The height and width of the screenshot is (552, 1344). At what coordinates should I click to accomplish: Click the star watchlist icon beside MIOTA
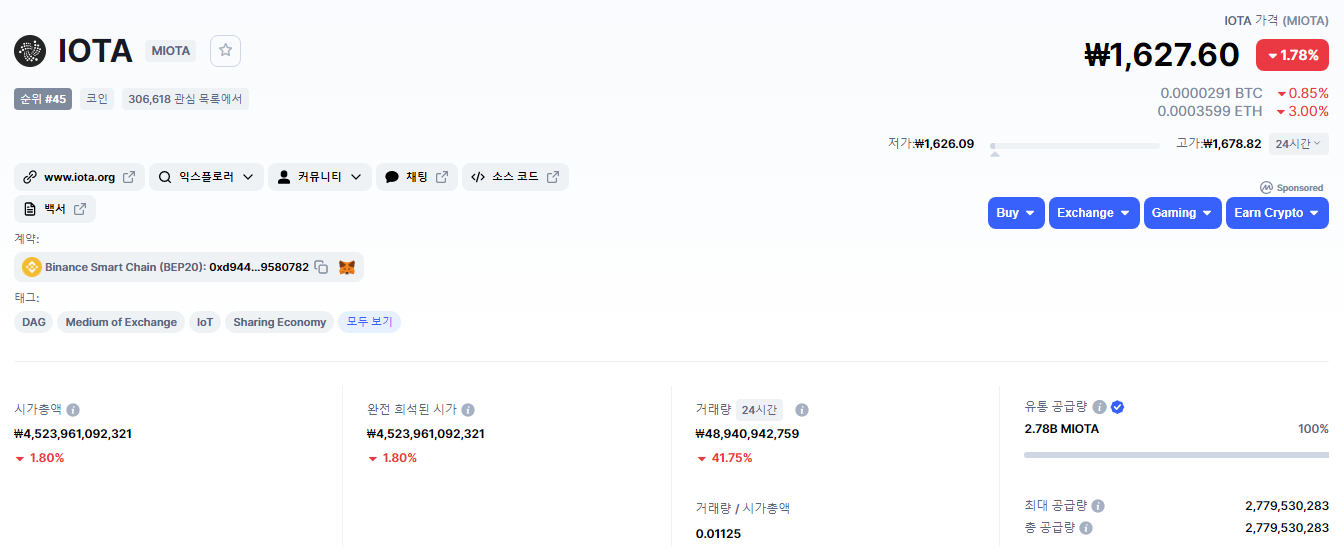tap(225, 50)
